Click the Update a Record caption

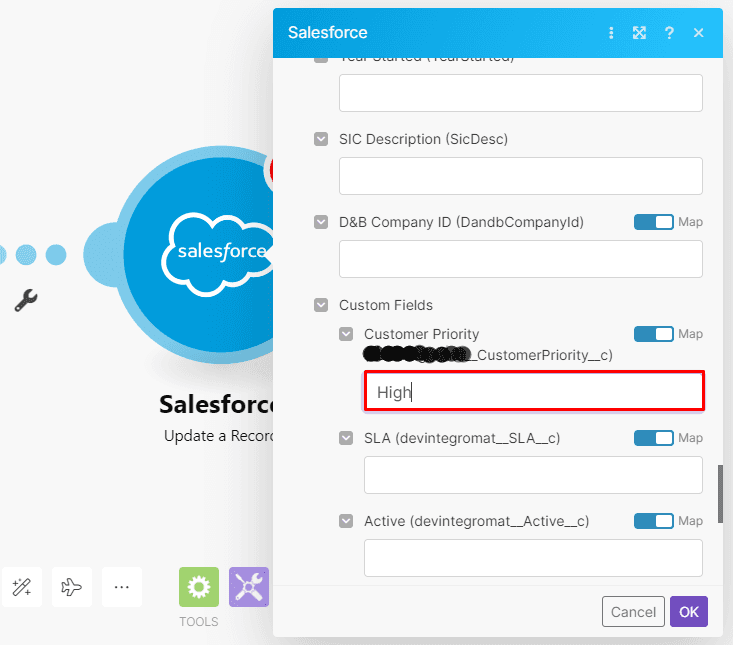click(219, 436)
